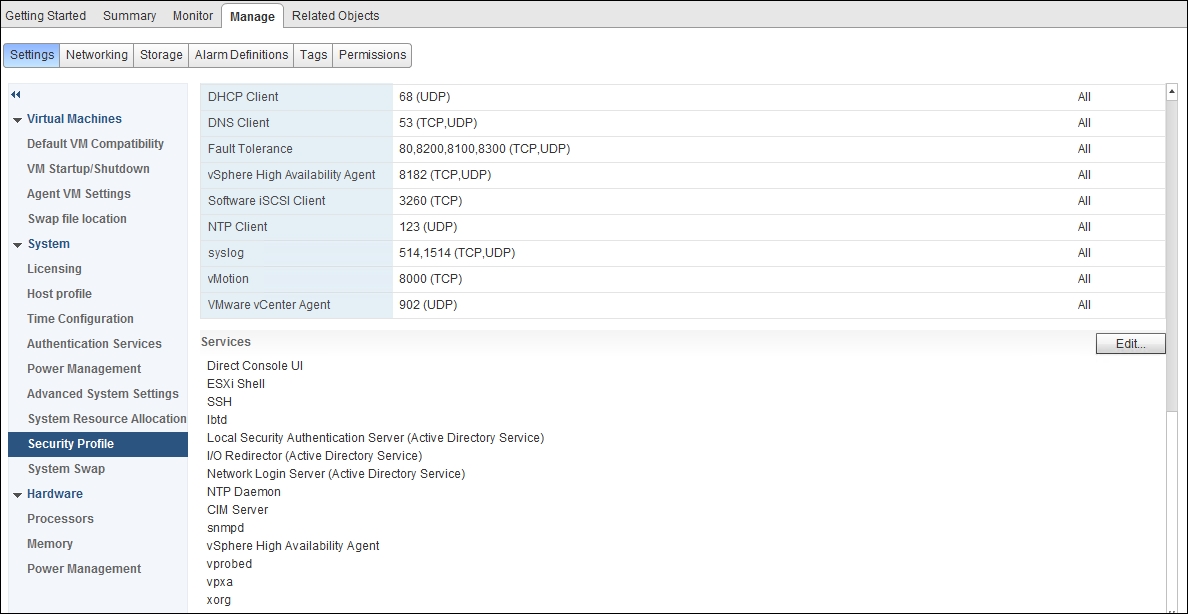Select the Settings sub-tab
This screenshot has height=614, width=1188.
[x=32, y=55]
